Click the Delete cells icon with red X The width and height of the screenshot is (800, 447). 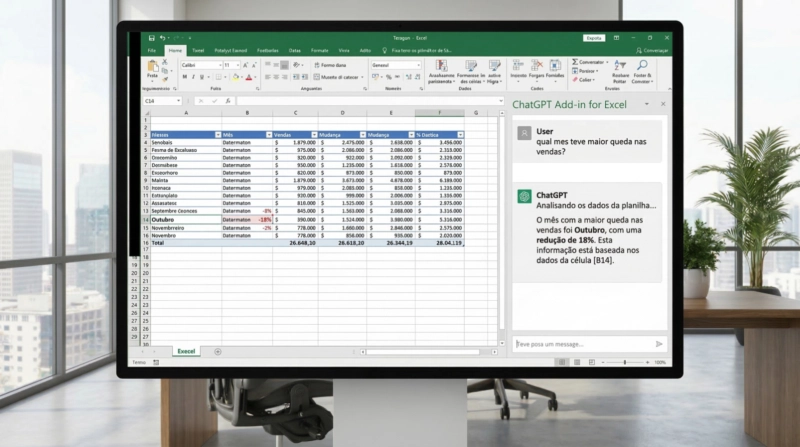click(x=536, y=65)
